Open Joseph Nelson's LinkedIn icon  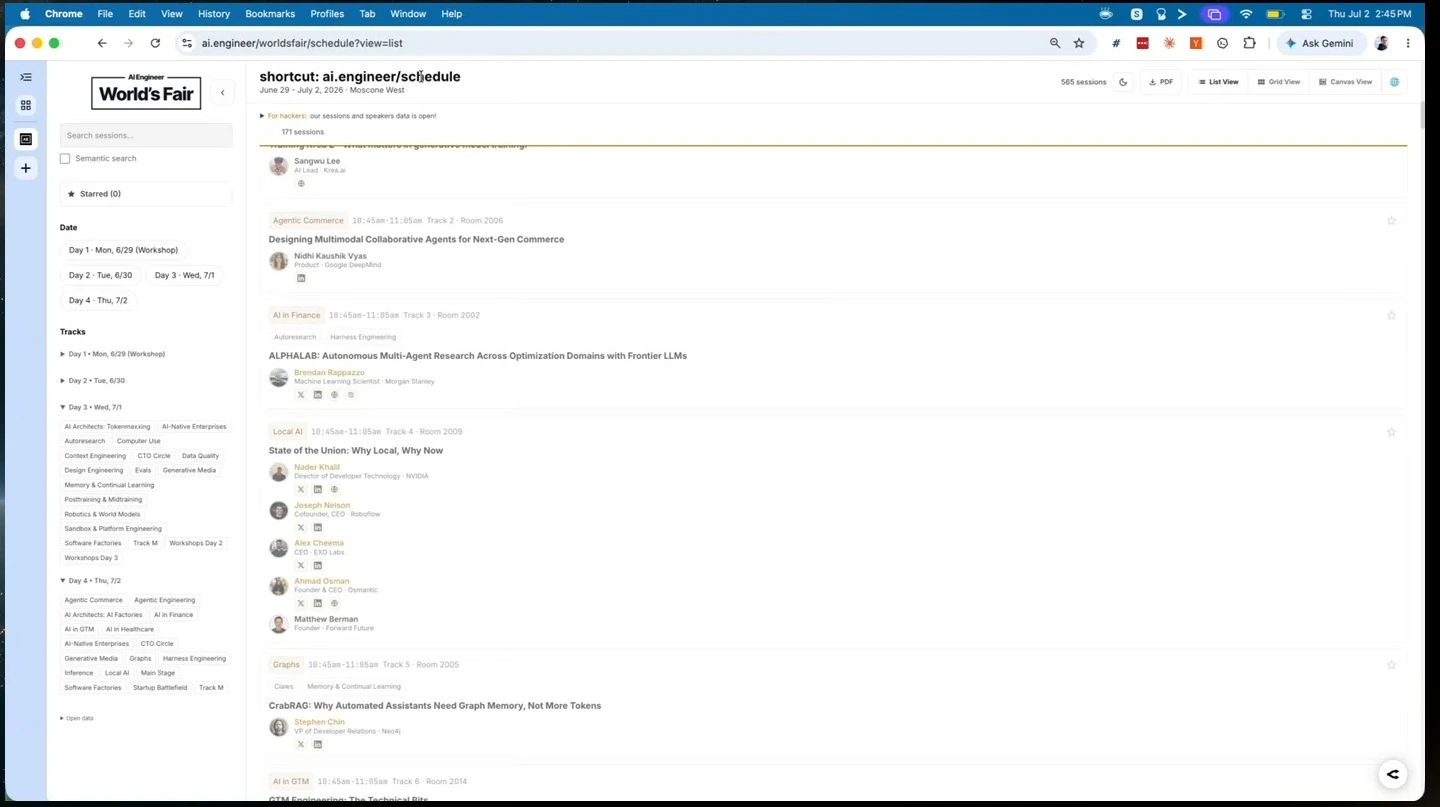click(x=318, y=527)
